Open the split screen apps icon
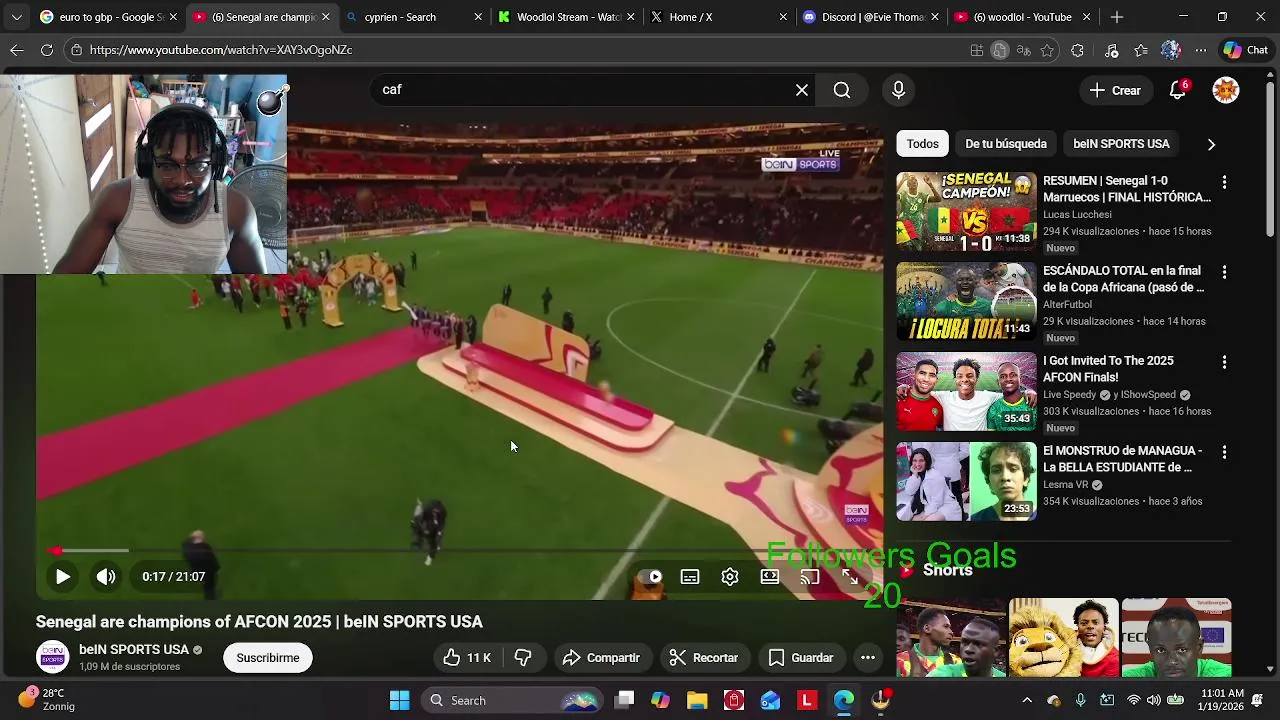The height and width of the screenshot is (720, 1280). [x=977, y=50]
